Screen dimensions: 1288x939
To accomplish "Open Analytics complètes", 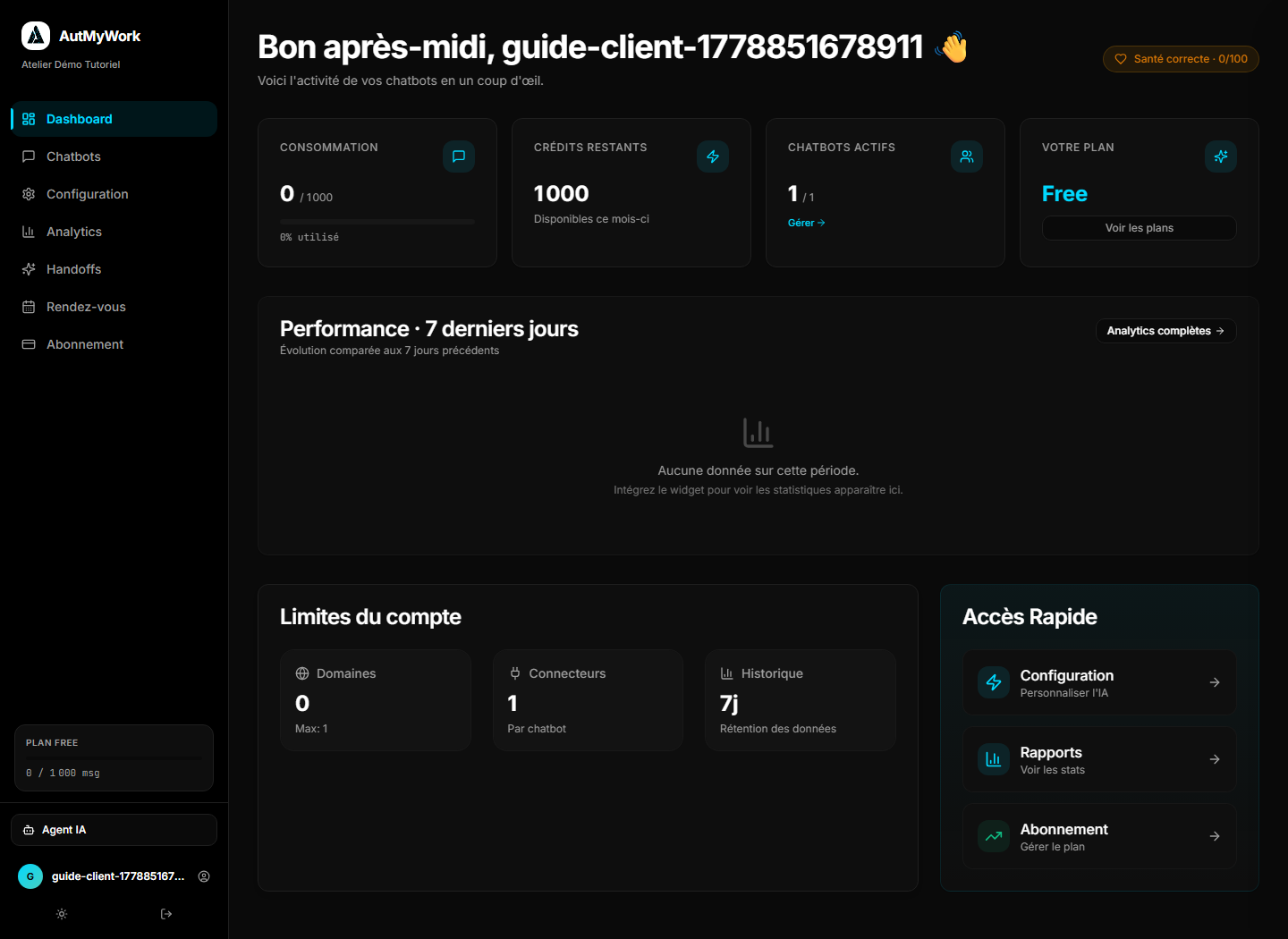I will 1166,331.
